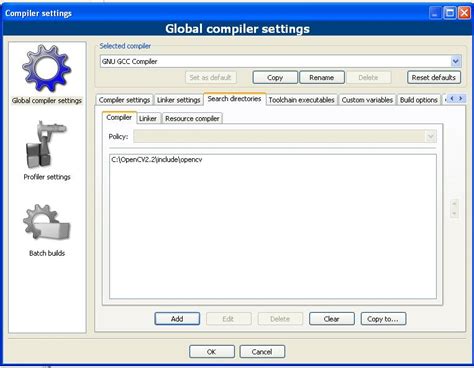Viewport: 474px width, 368px height.
Task: Open the Batch builds gear icon
Action: (x=47, y=222)
